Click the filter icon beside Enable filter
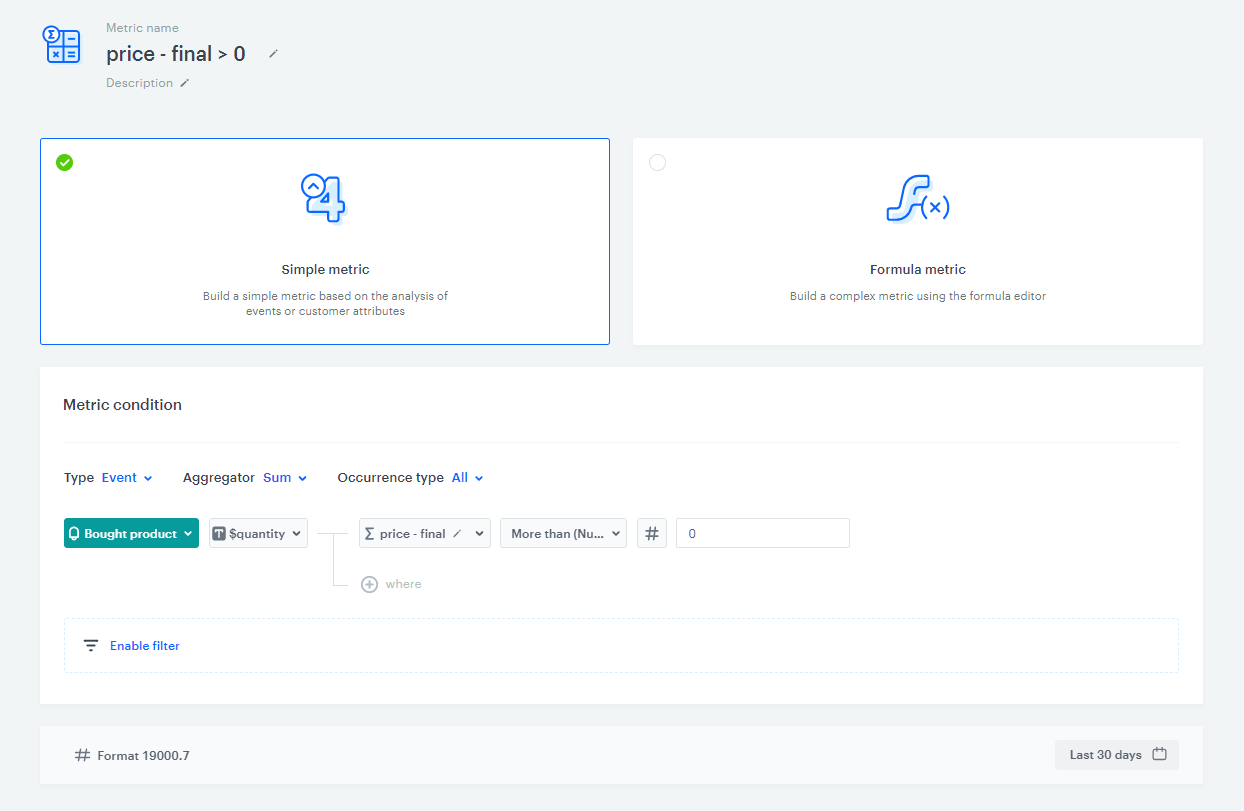 (x=91, y=646)
